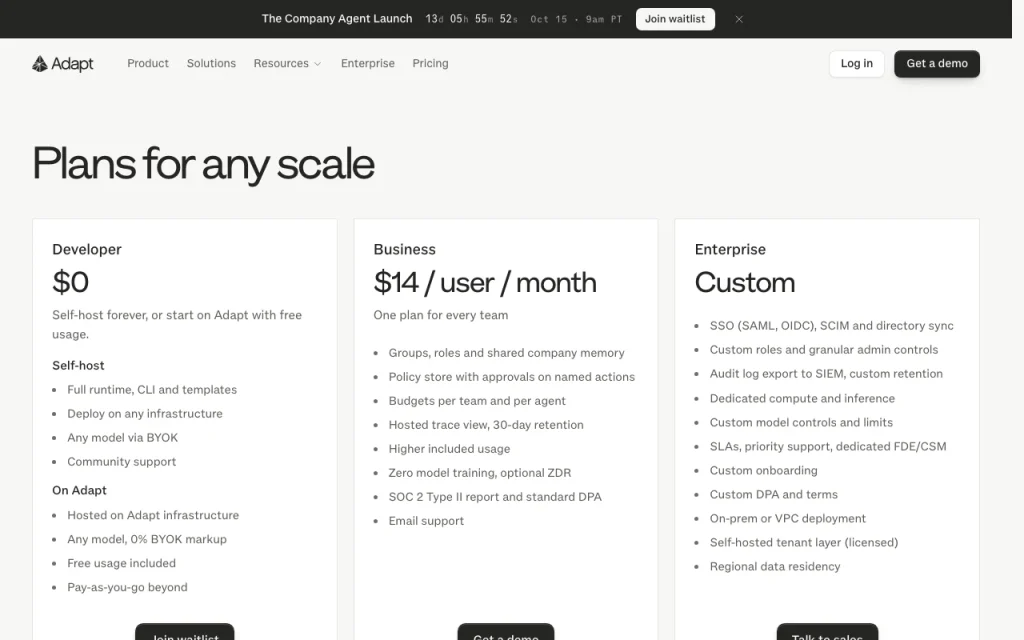1024x640 pixels.
Task: Go to the Enterprise nav page
Action: (x=368, y=63)
